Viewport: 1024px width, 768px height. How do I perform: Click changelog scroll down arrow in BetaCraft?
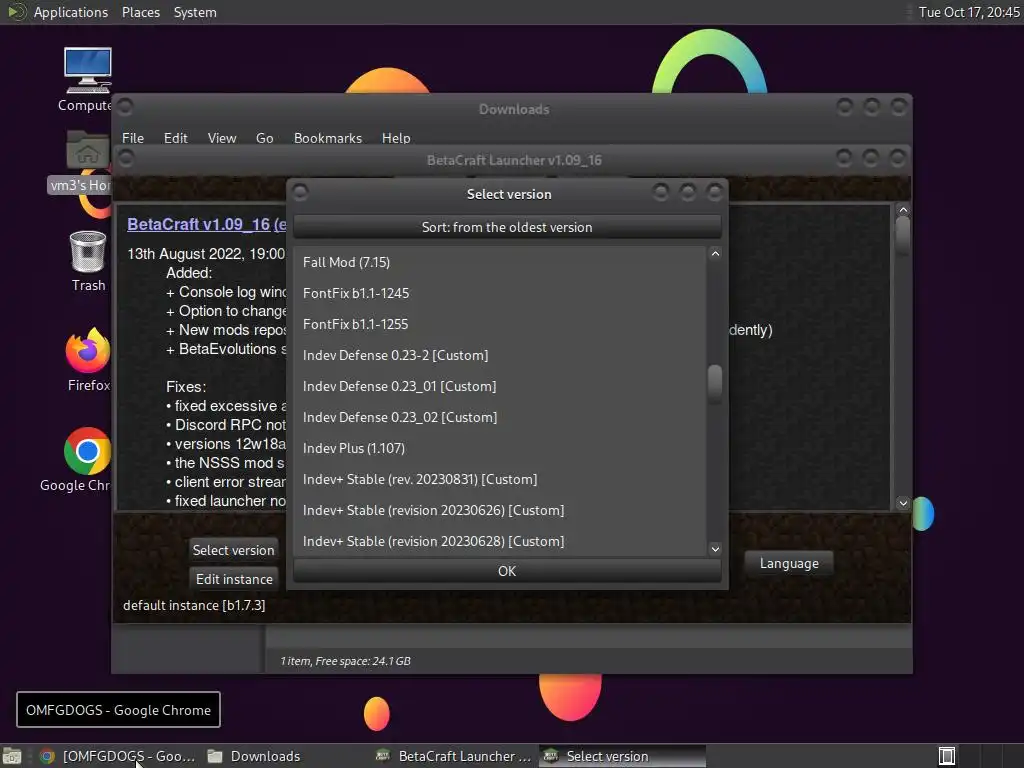pos(903,503)
